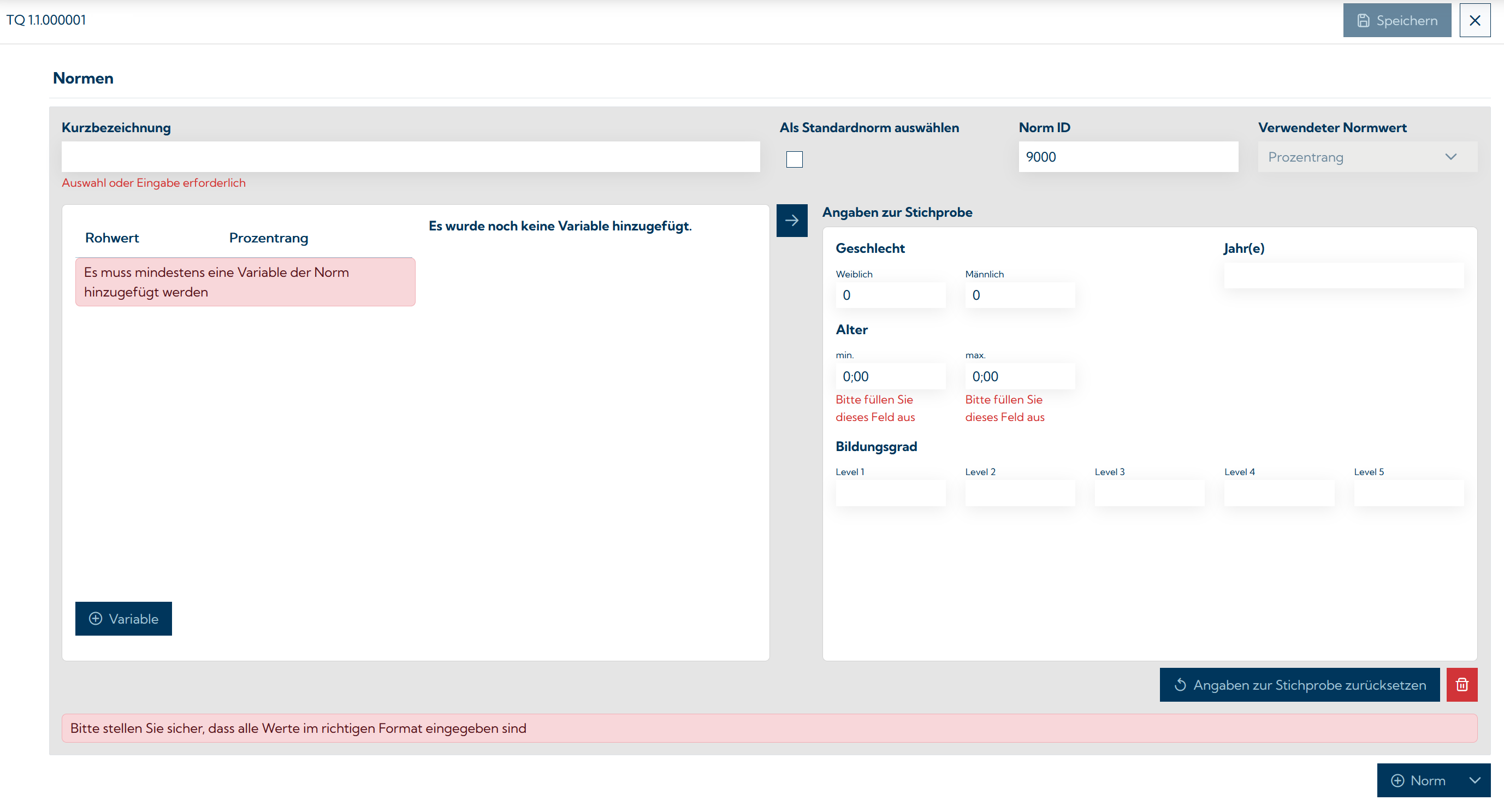Click the plus icon on the Norm button
Viewport: 1504px width, 812px height.
pyautogui.click(x=1398, y=780)
